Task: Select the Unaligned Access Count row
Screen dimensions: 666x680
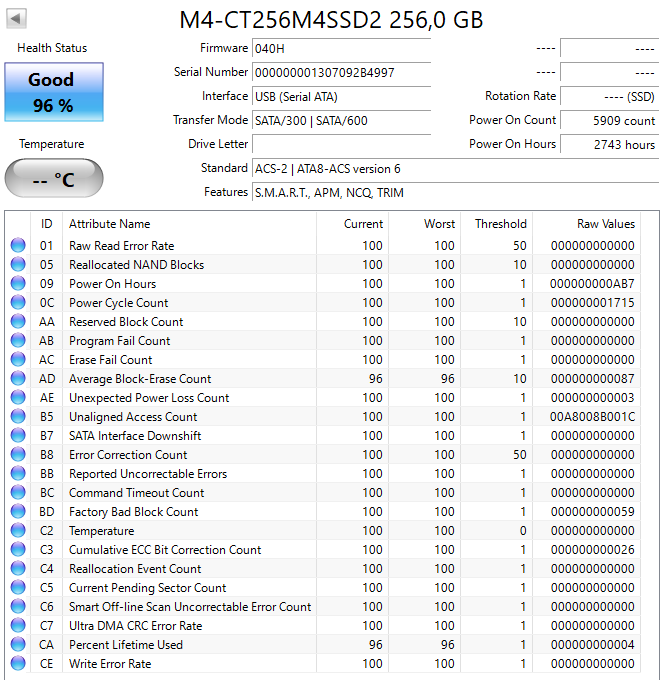Action: pyautogui.click(x=133, y=417)
